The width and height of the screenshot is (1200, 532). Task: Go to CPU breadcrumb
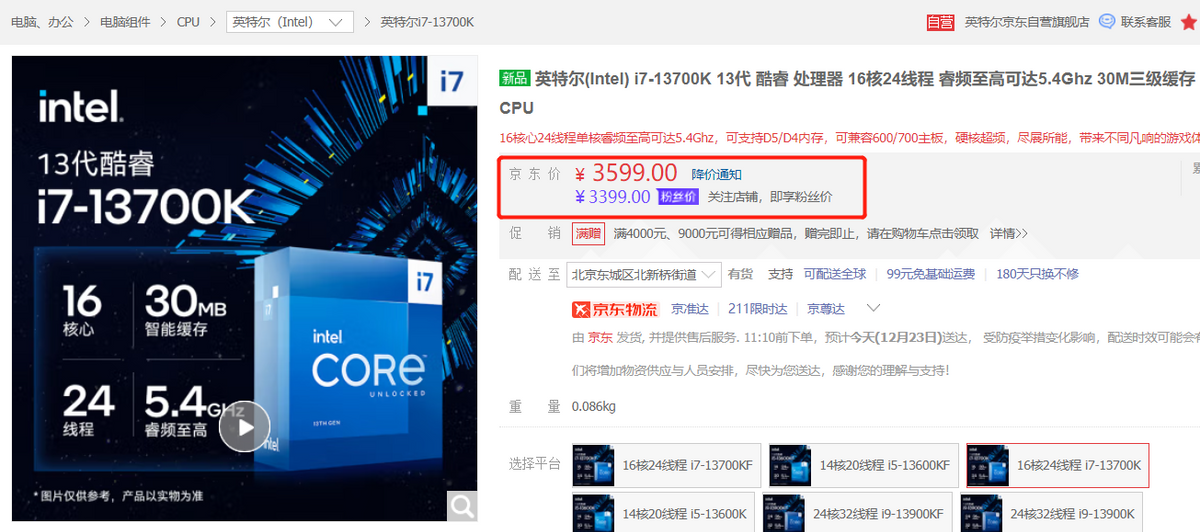click(x=188, y=22)
